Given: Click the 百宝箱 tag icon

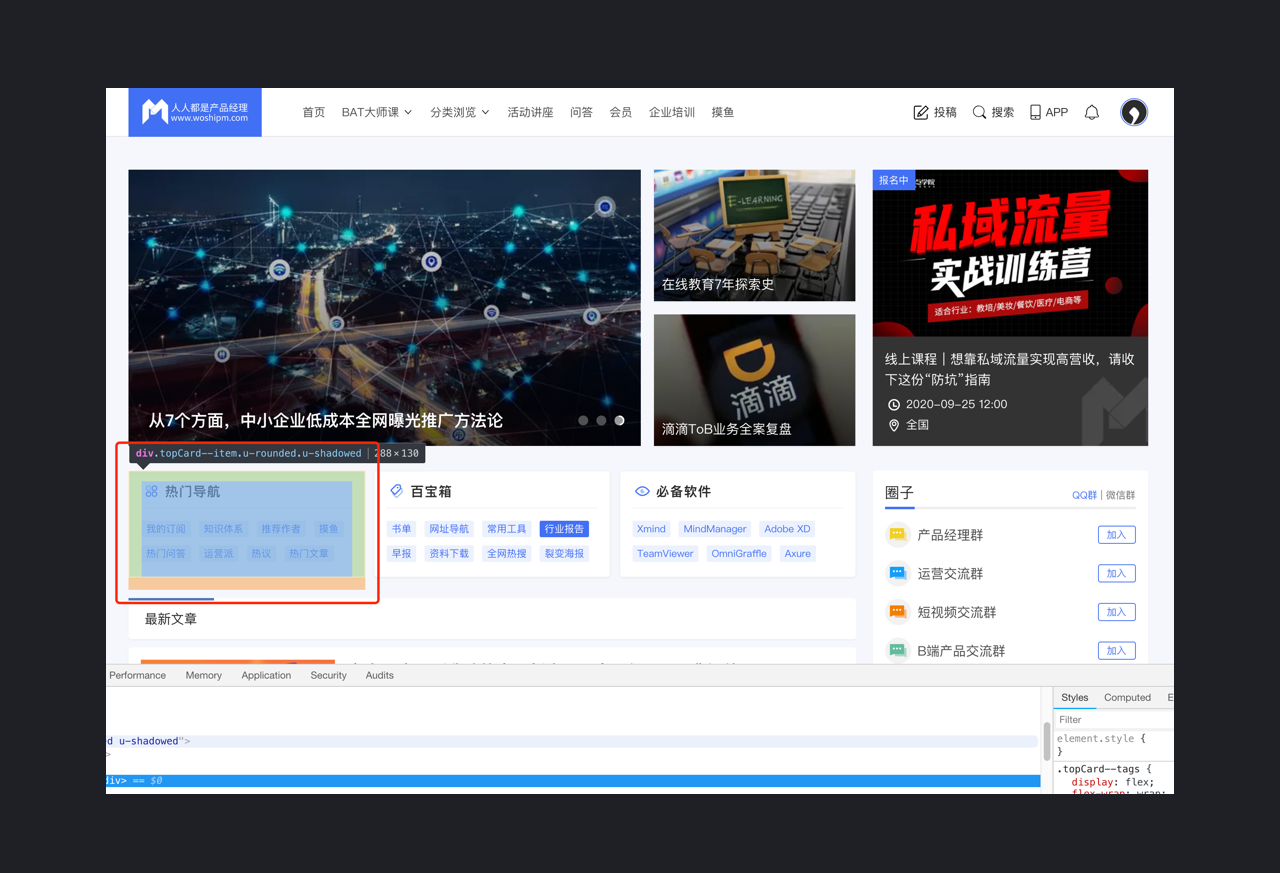Looking at the screenshot, I should 397,491.
